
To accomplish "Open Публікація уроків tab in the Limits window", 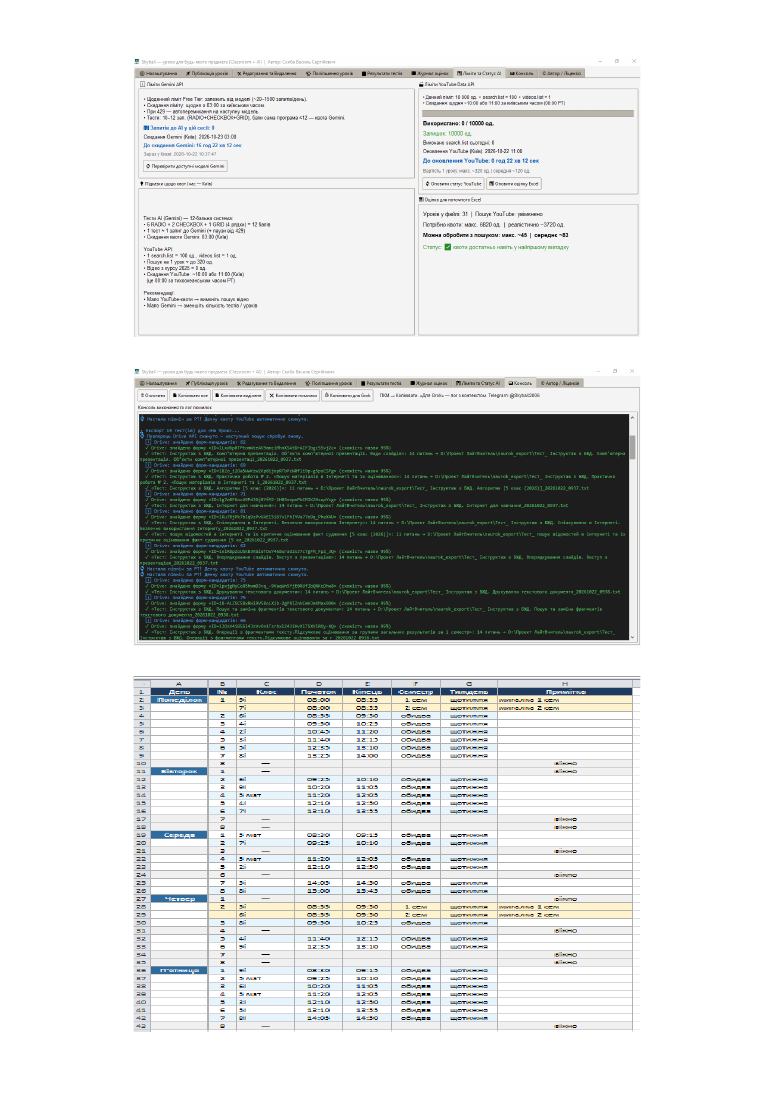I will (207, 73).
